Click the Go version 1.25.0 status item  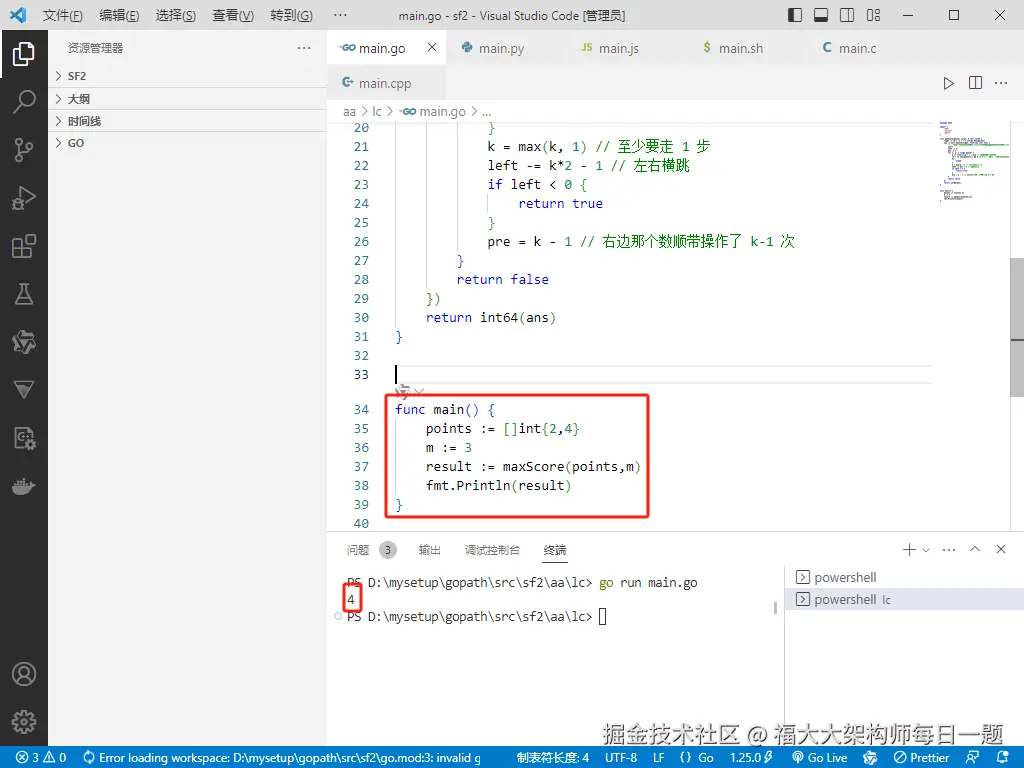pos(752,758)
